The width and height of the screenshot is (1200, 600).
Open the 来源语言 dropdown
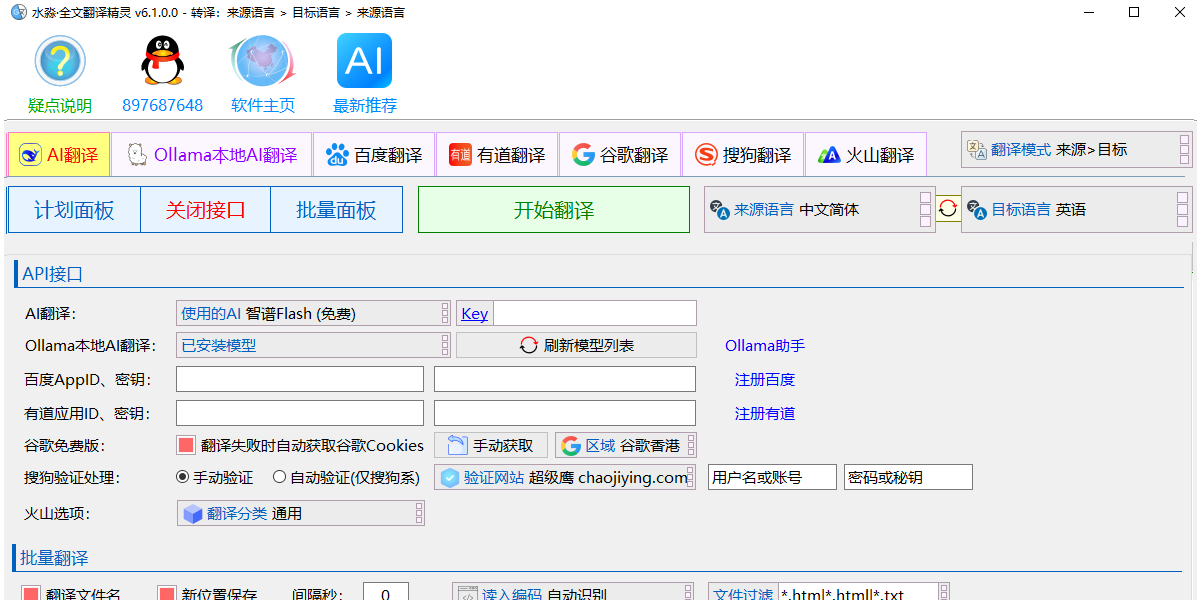[x=817, y=209]
